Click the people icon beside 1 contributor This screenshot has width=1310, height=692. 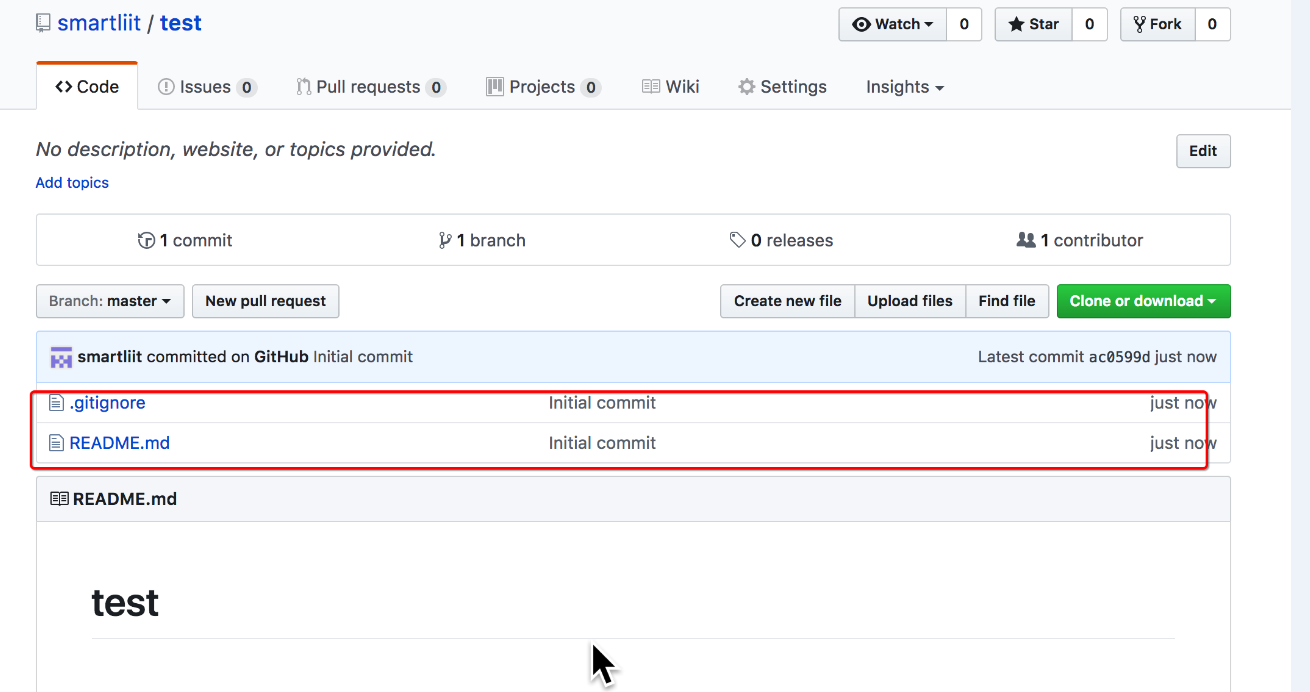[1026, 240]
